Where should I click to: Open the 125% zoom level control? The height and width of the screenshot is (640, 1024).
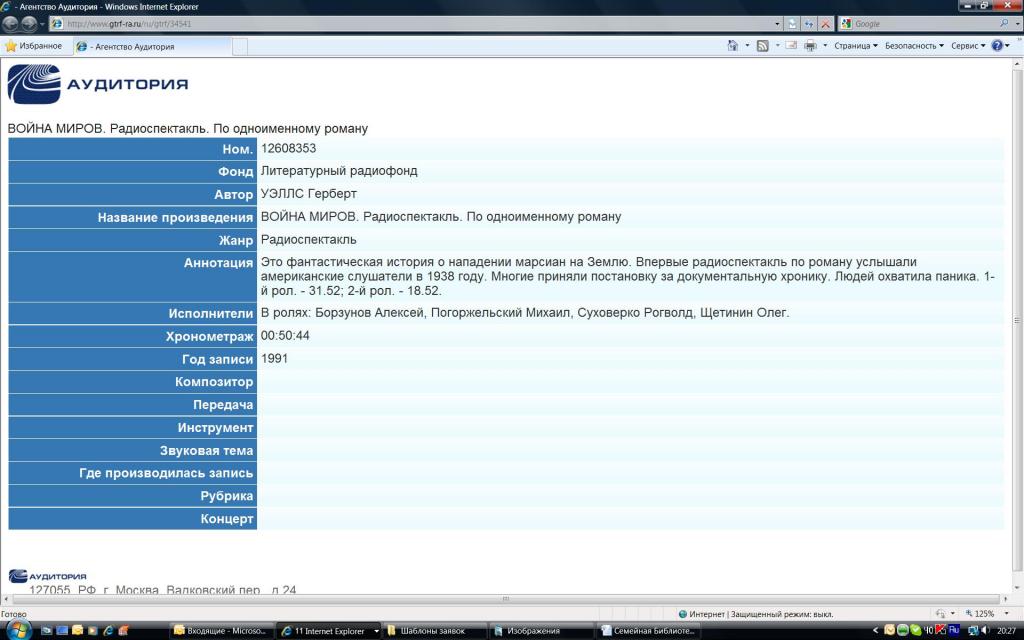click(x=984, y=613)
